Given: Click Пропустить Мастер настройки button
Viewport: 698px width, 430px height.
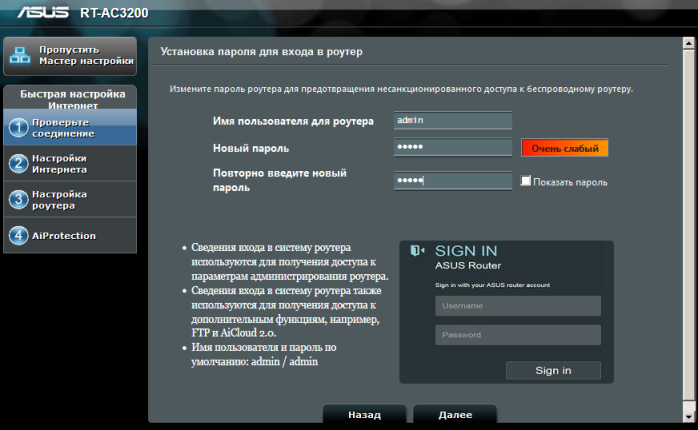Looking at the screenshot, I should click(x=70, y=56).
